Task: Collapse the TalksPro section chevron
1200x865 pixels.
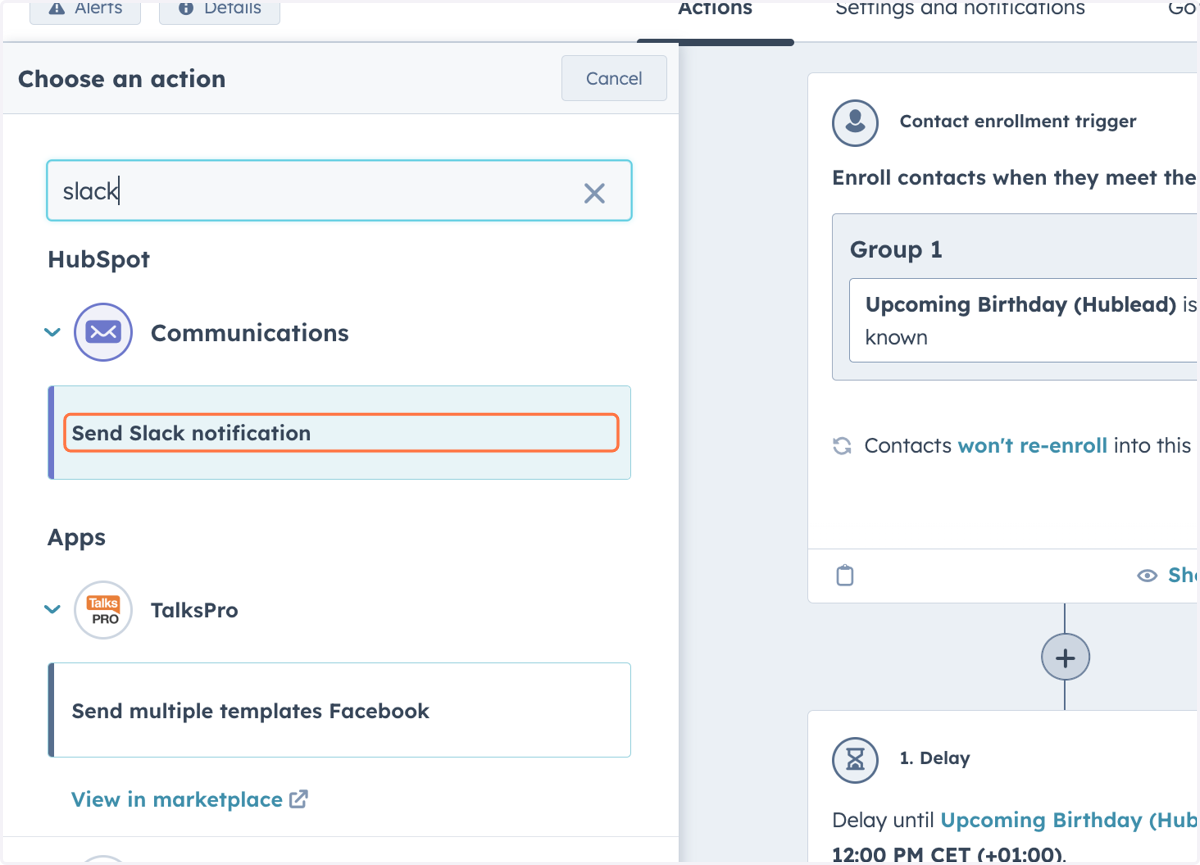Action: pos(53,610)
